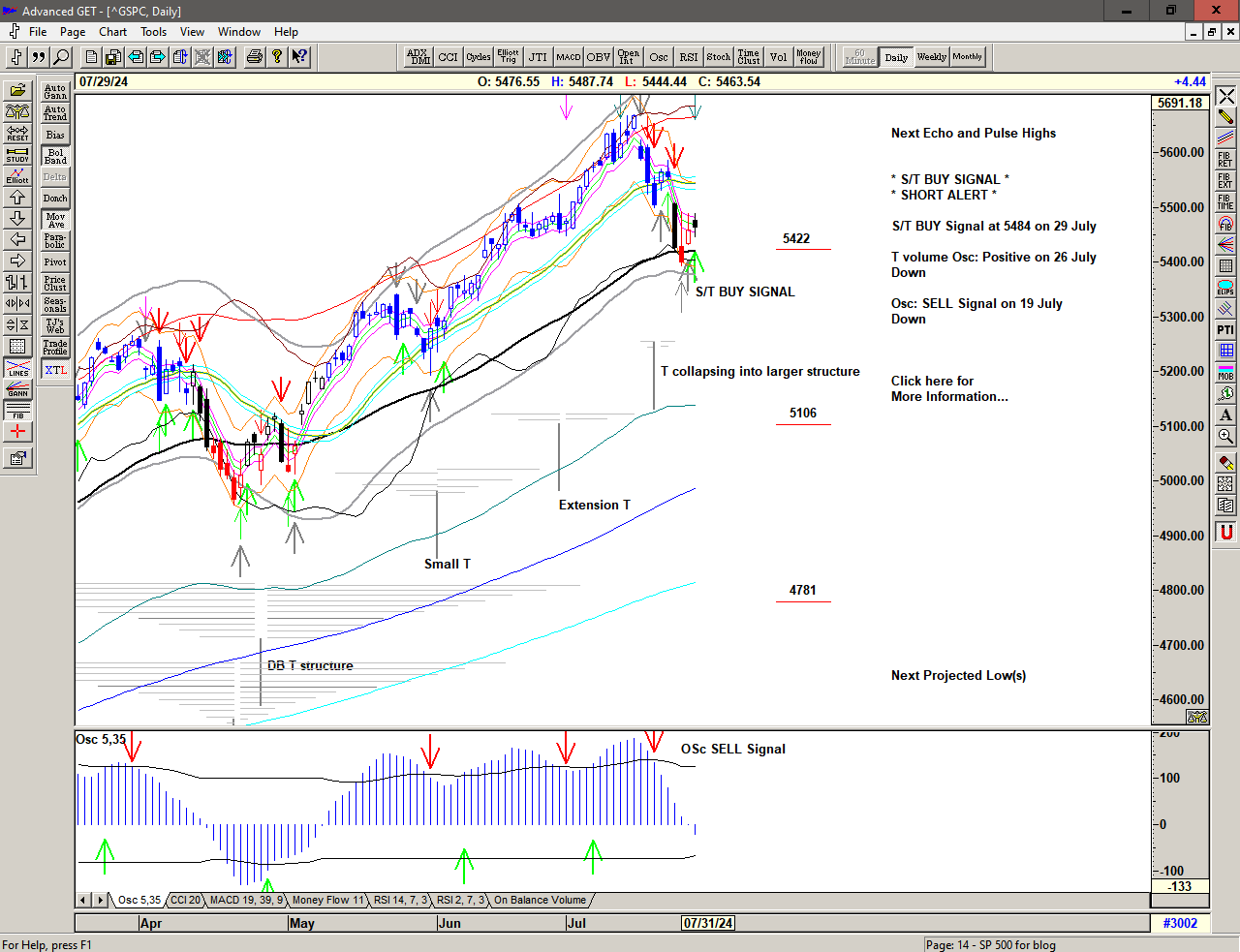Click the PTI indicator icon
Screen dimensions: 1240x952
pyautogui.click(x=1225, y=330)
